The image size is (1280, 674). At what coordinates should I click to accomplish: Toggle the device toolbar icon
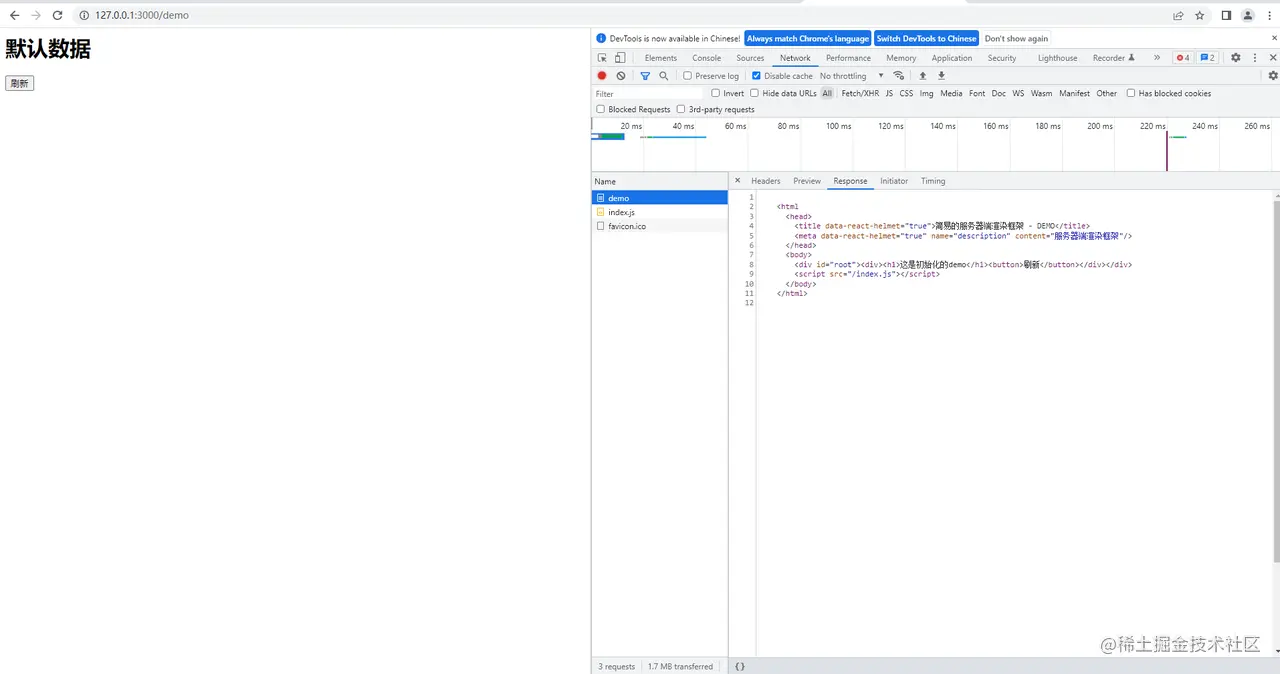620,58
